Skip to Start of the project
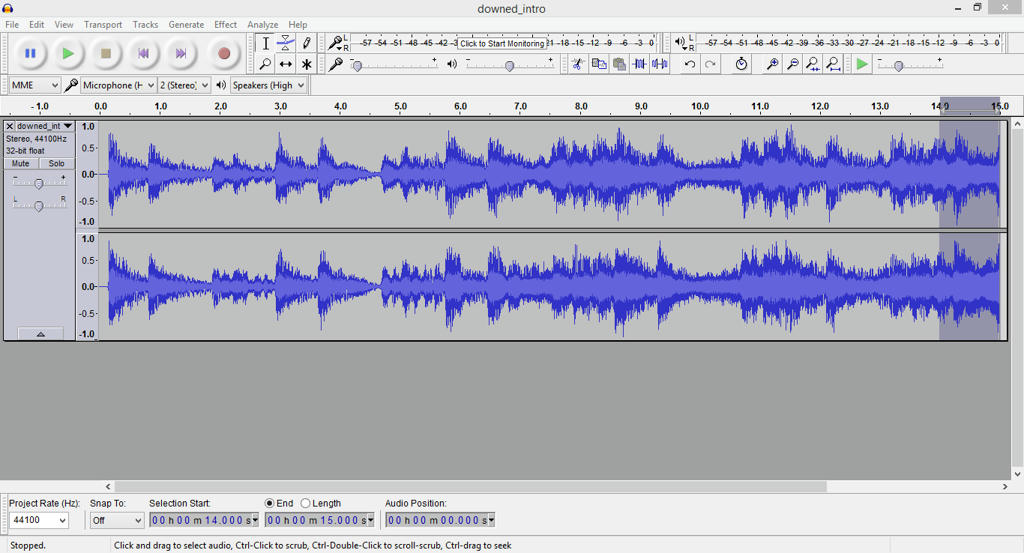The width and height of the screenshot is (1024, 553). [143, 54]
